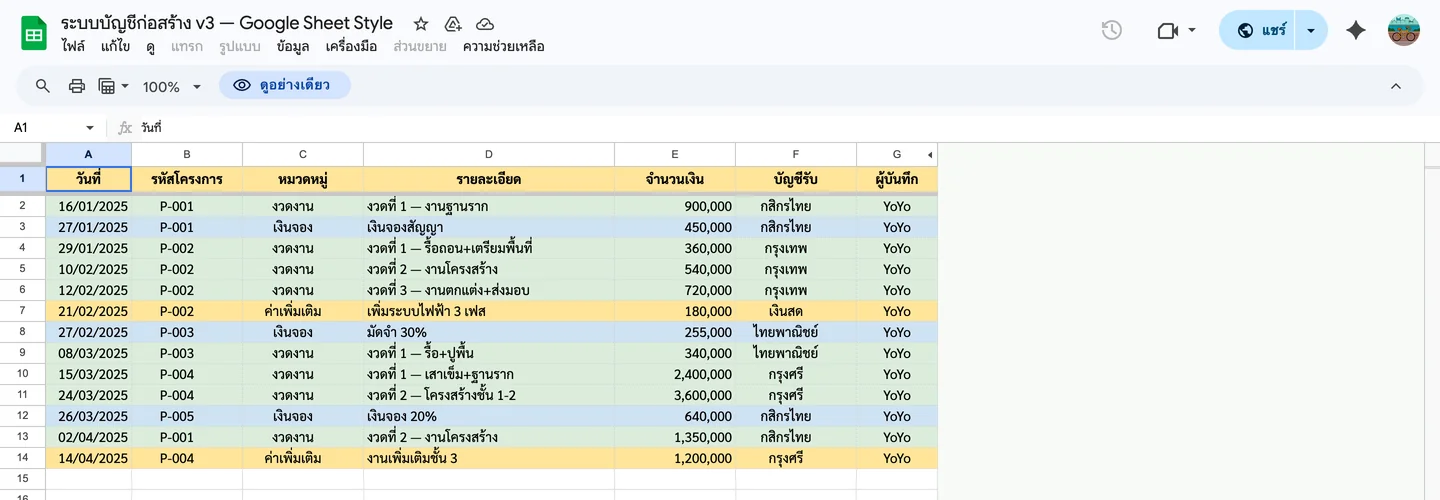Viewport: 1440px width, 500px height.
Task: Select date cell 26/03/2025
Action: click(x=88, y=416)
